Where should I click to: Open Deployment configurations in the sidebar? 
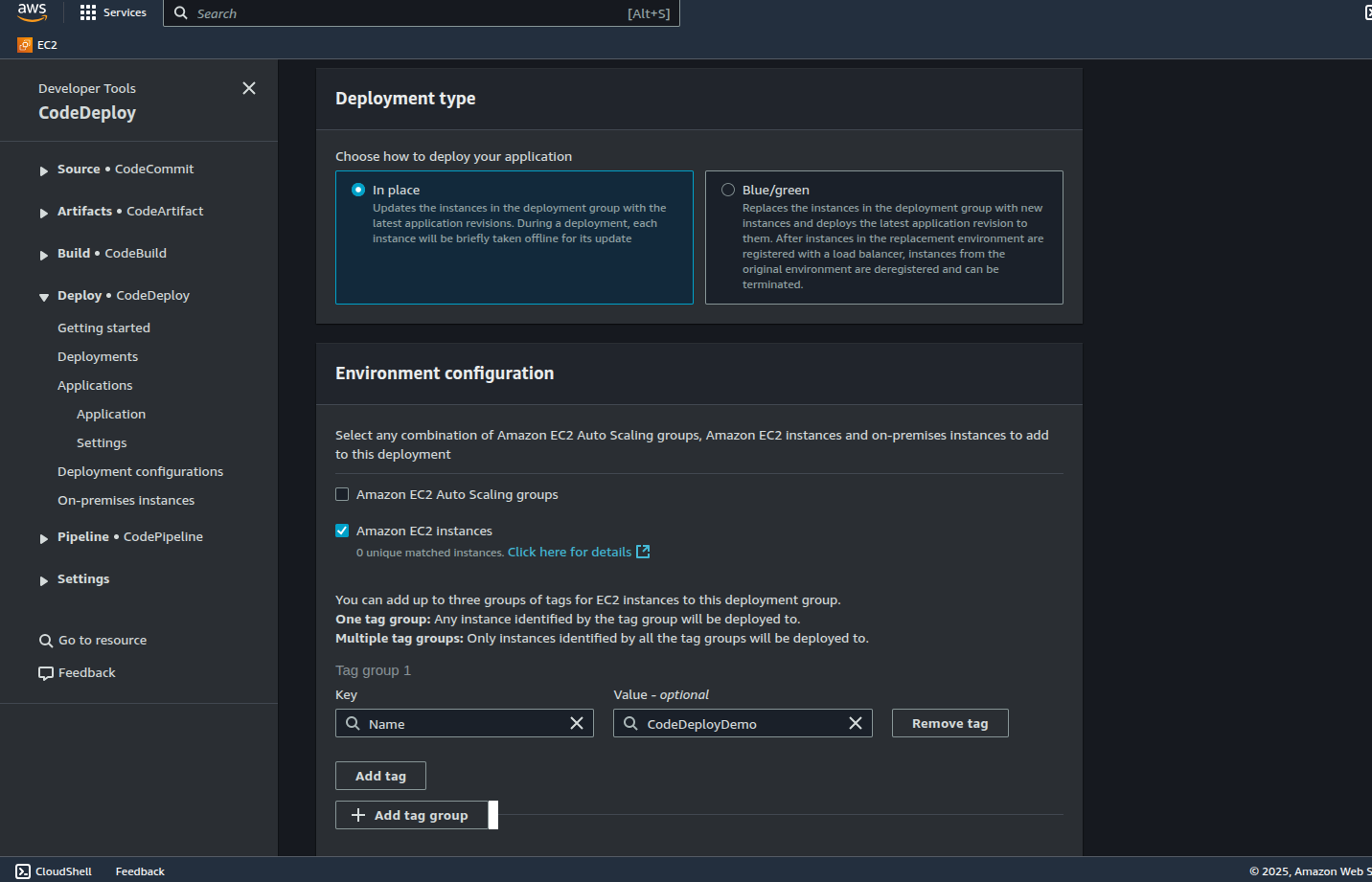140,471
